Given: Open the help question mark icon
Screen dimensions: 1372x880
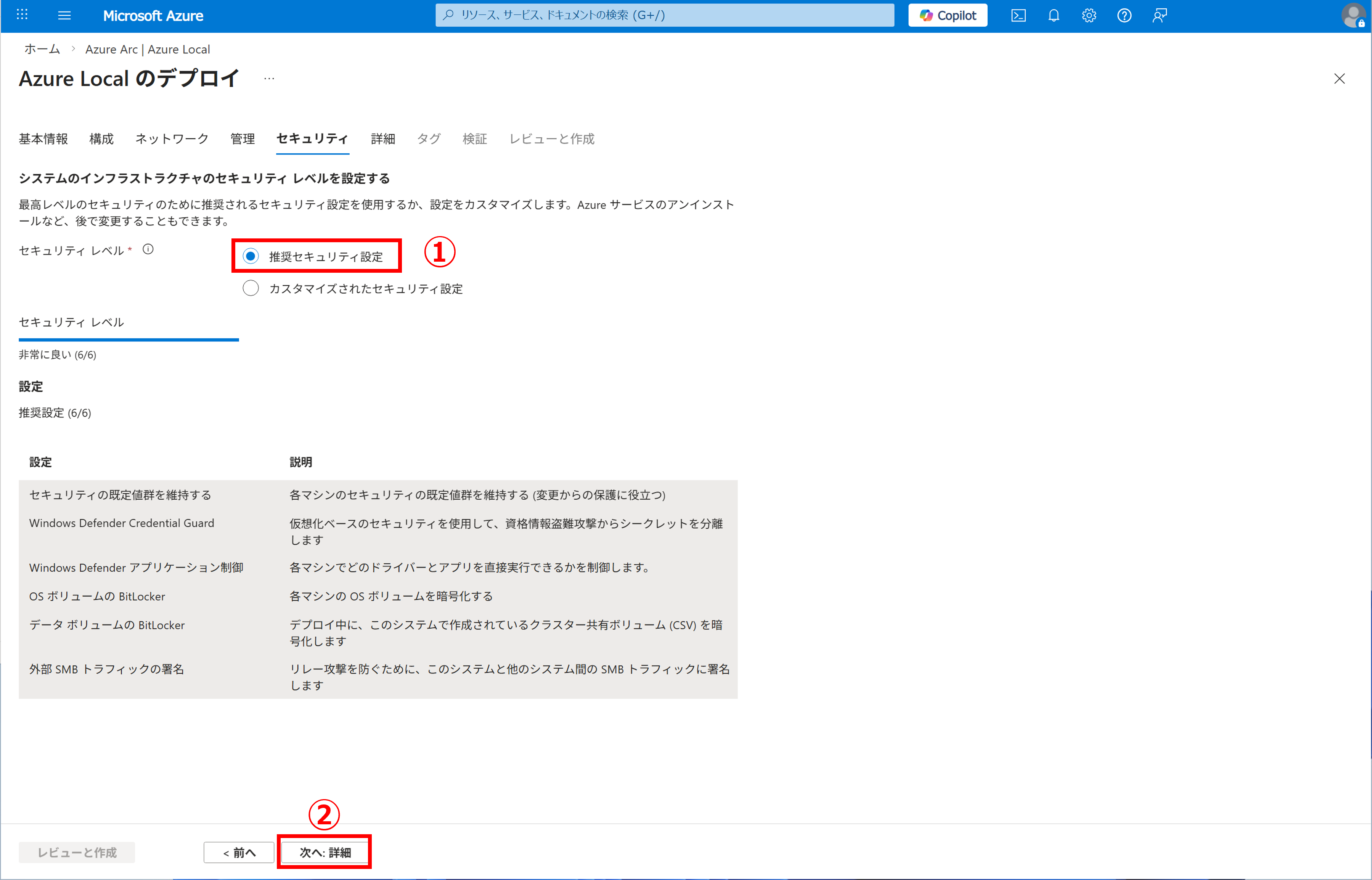Looking at the screenshot, I should [x=1123, y=15].
